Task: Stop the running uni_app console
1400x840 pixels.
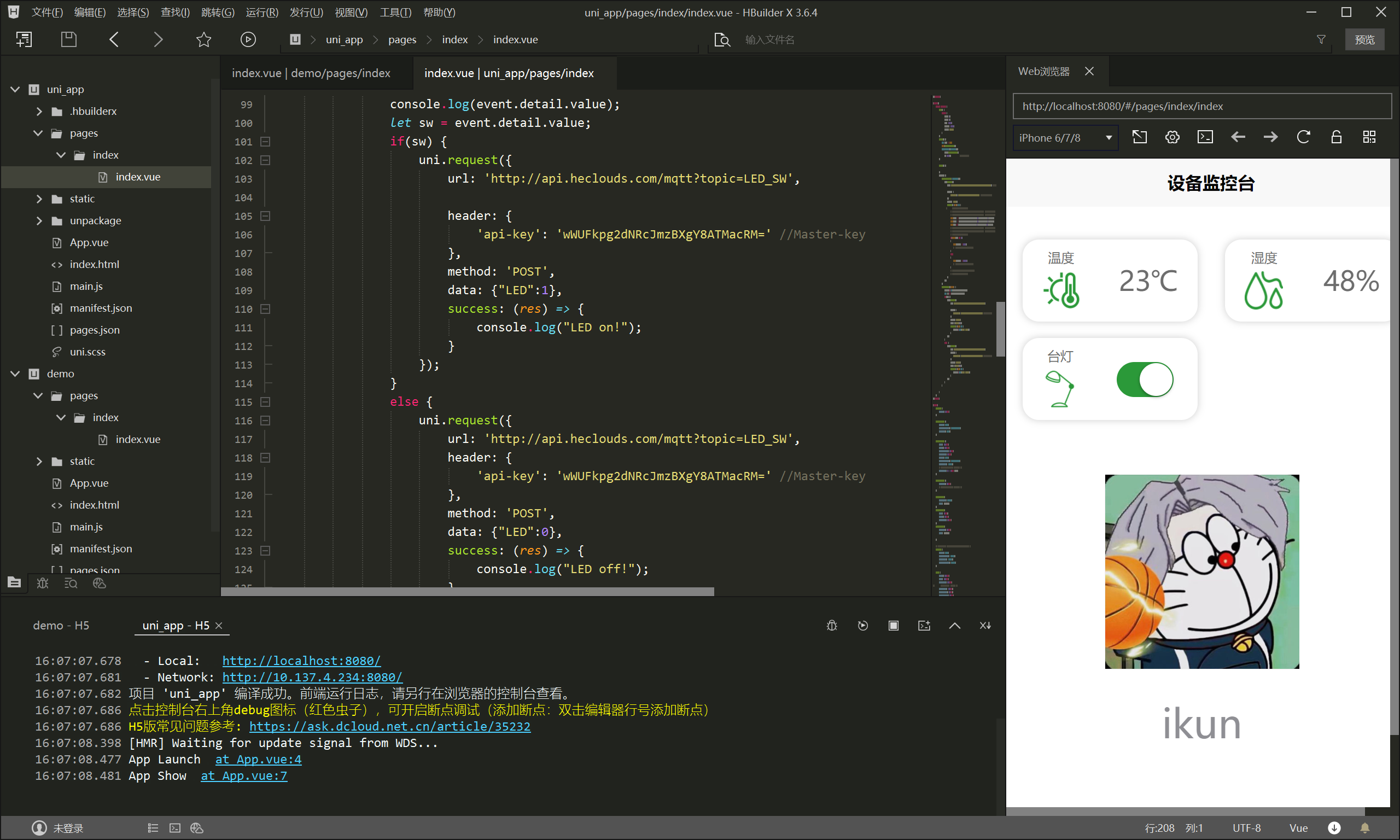Action: [x=893, y=626]
